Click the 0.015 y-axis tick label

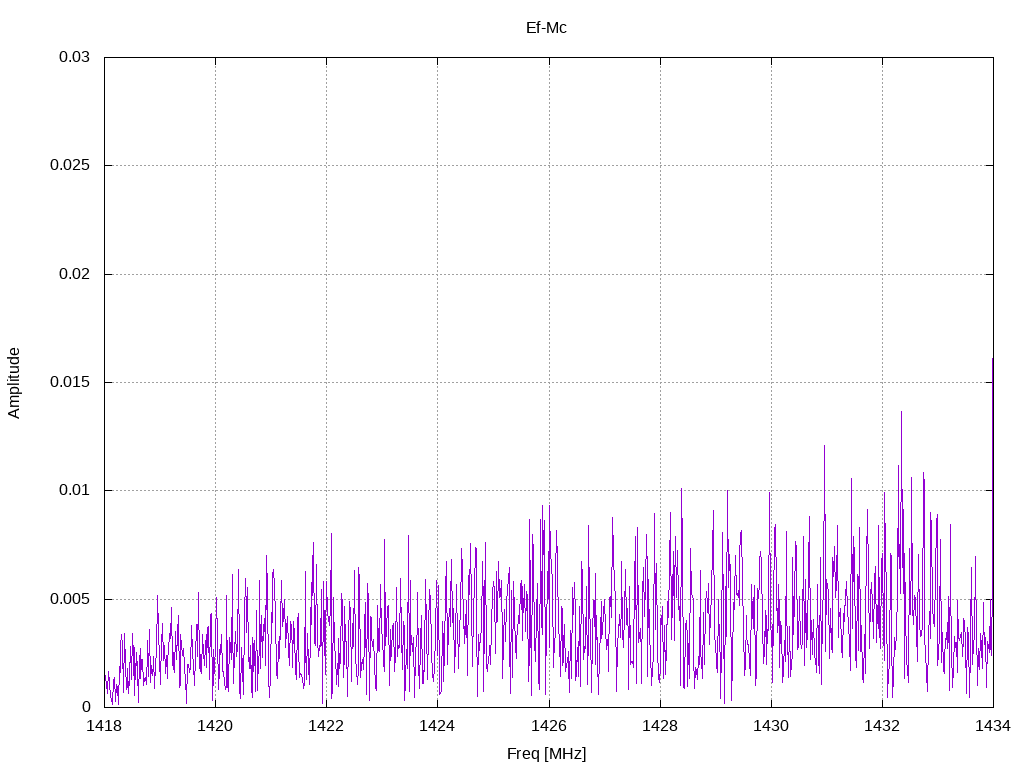point(70,382)
